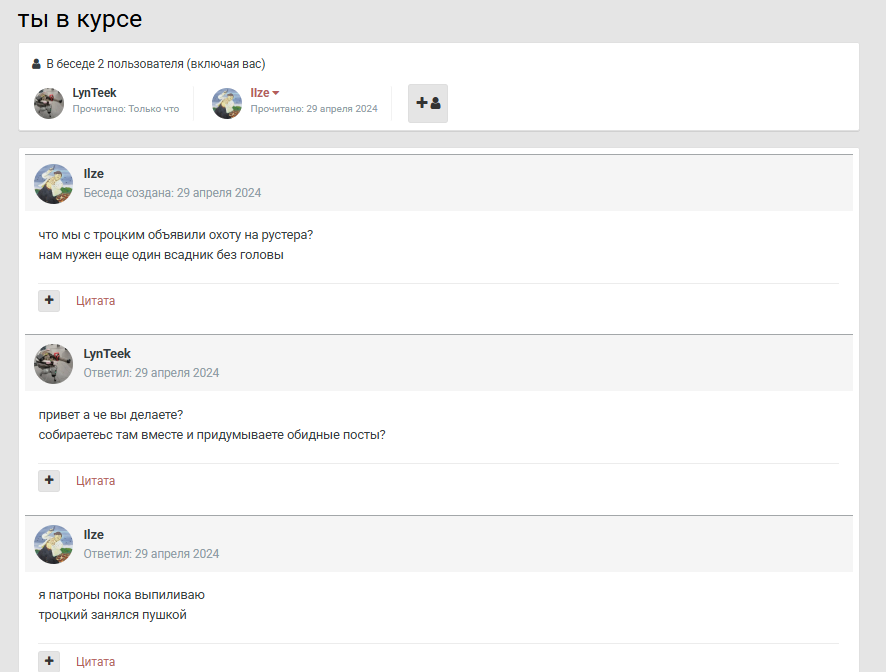Click text 'привет а че вы делаете?'
Screen dimensions: 886x672
coord(111,415)
